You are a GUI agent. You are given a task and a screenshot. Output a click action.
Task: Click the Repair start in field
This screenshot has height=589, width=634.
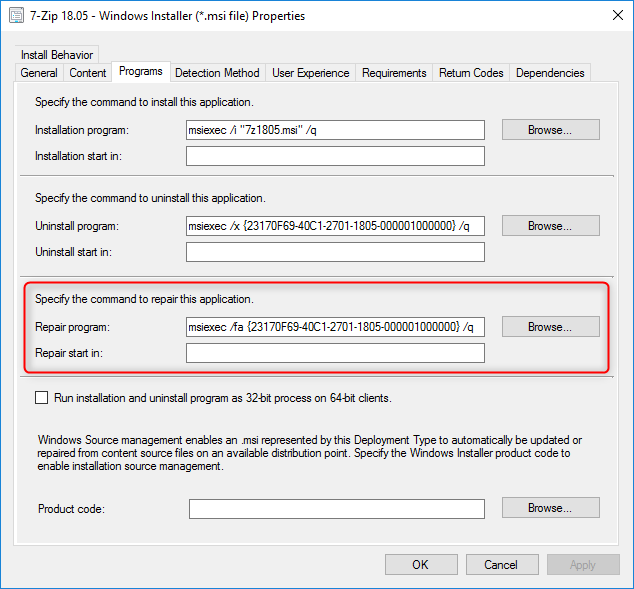[335, 353]
